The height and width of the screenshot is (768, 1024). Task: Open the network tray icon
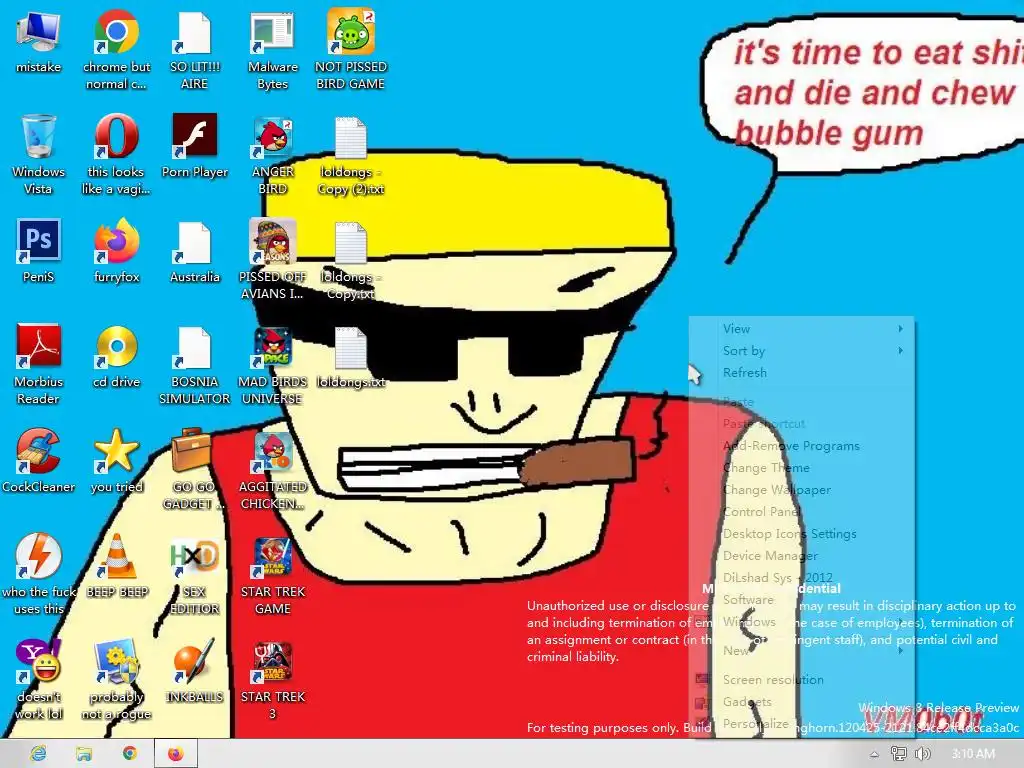point(899,754)
